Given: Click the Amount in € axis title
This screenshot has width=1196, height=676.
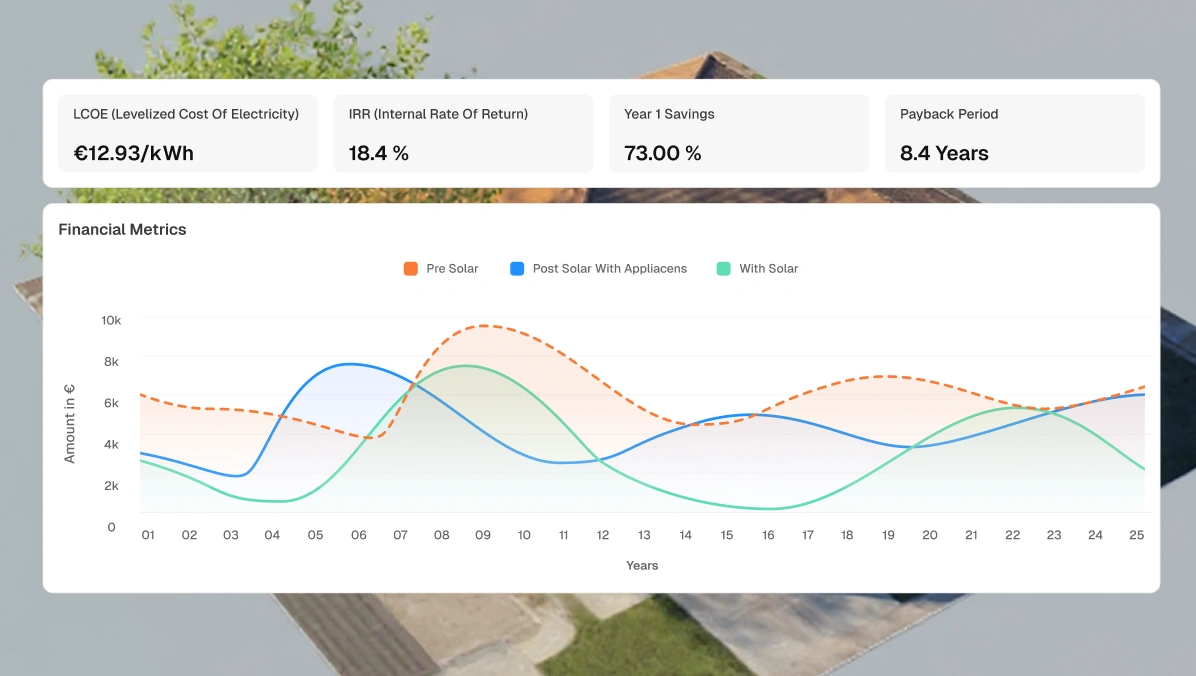Looking at the screenshot, I should tap(69, 423).
